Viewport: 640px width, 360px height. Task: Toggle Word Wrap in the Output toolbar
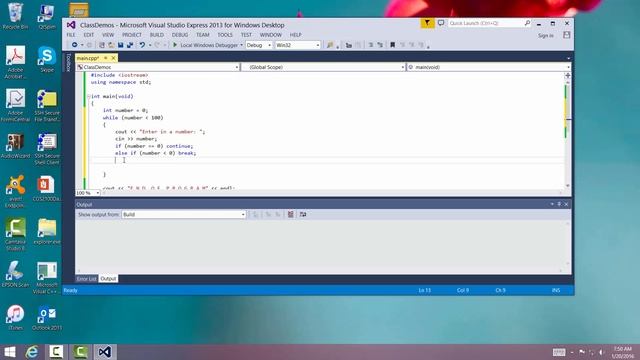(303, 214)
